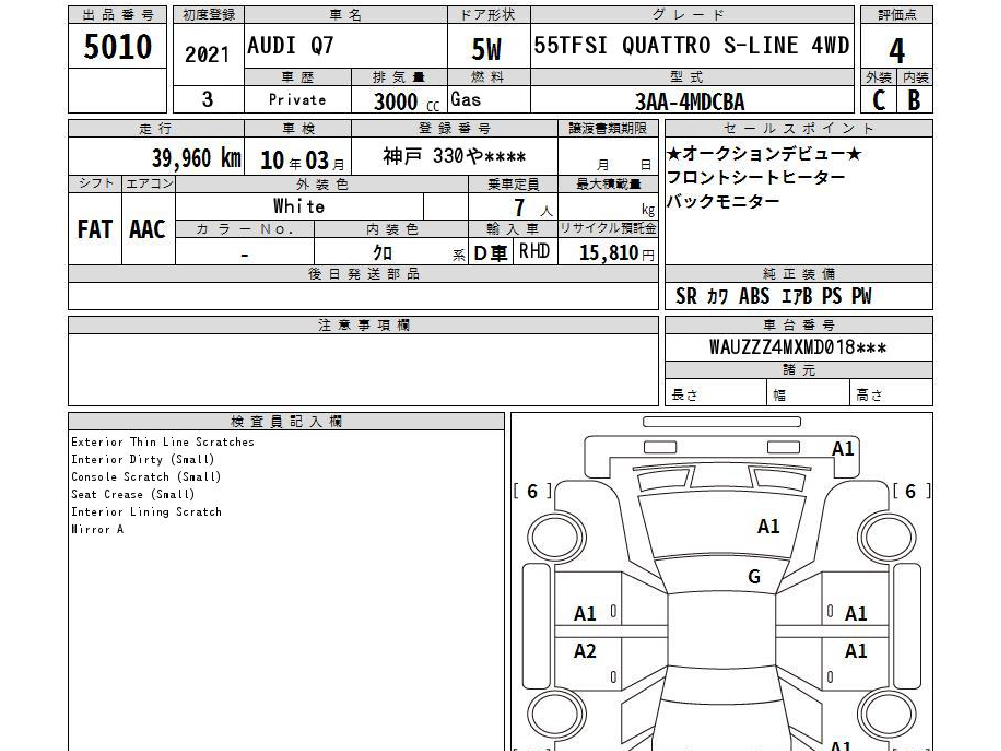This screenshot has height=751, width=1001.
Task: Select 長さ dimension label
Action: coord(684,395)
